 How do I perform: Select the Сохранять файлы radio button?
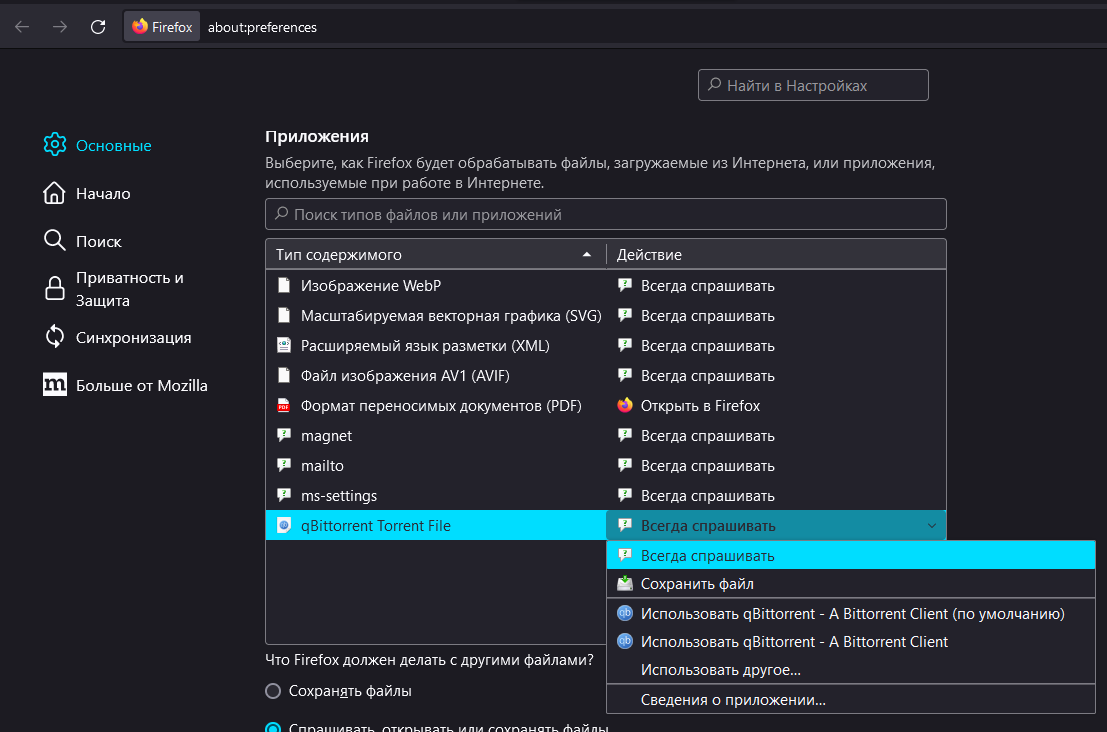[273, 690]
